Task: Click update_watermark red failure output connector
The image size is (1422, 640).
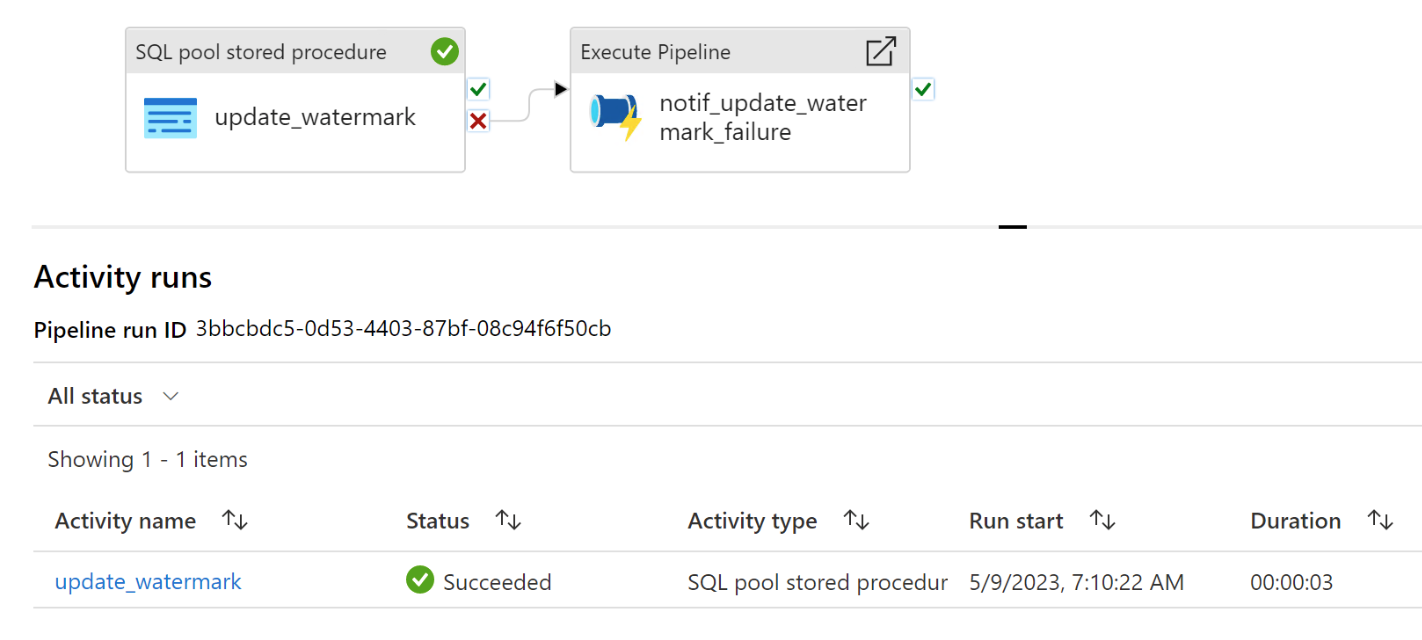Action: click(478, 121)
